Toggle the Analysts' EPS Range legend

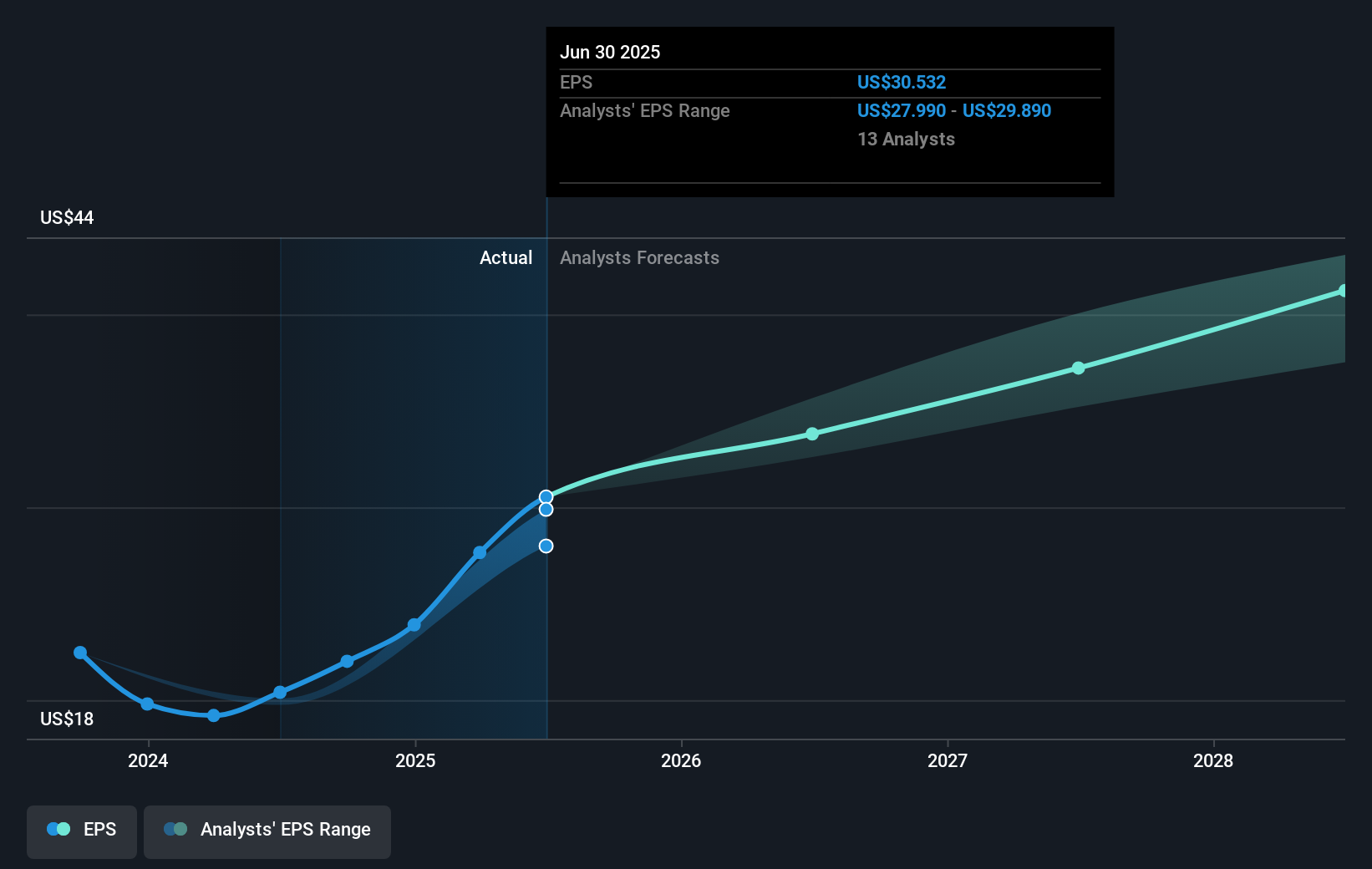pos(267,831)
